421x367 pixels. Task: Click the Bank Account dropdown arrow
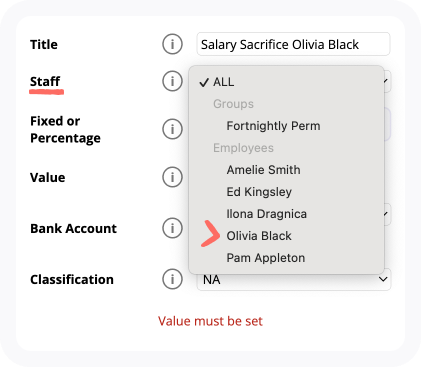coord(386,214)
